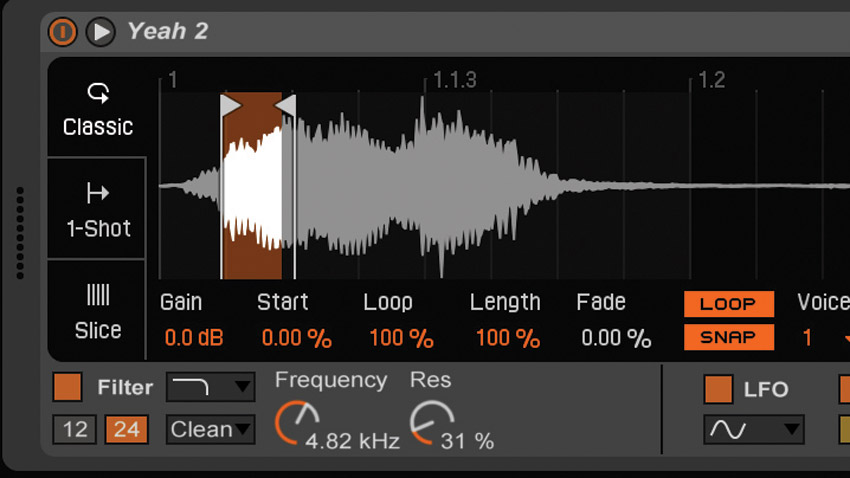The height and width of the screenshot is (478, 850).
Task: Toggle the LOOP button
Action: [729, 304]
